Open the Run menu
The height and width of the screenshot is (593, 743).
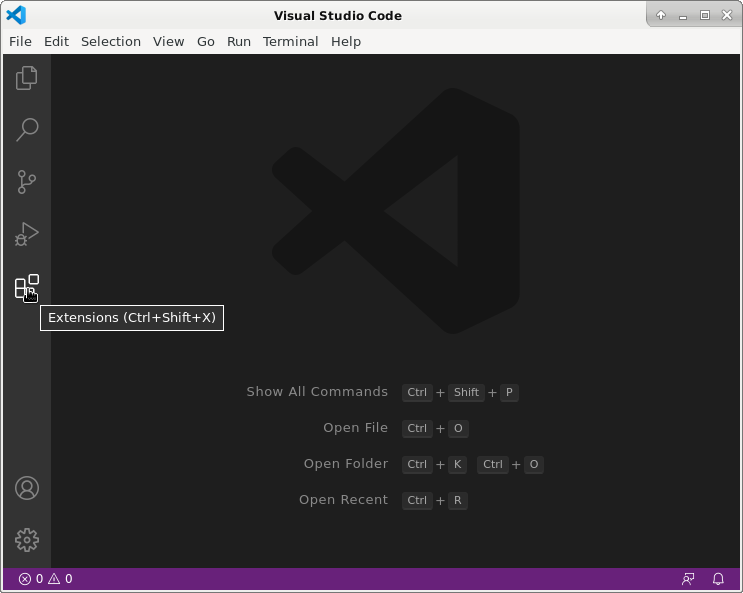[x=239, y=42]
